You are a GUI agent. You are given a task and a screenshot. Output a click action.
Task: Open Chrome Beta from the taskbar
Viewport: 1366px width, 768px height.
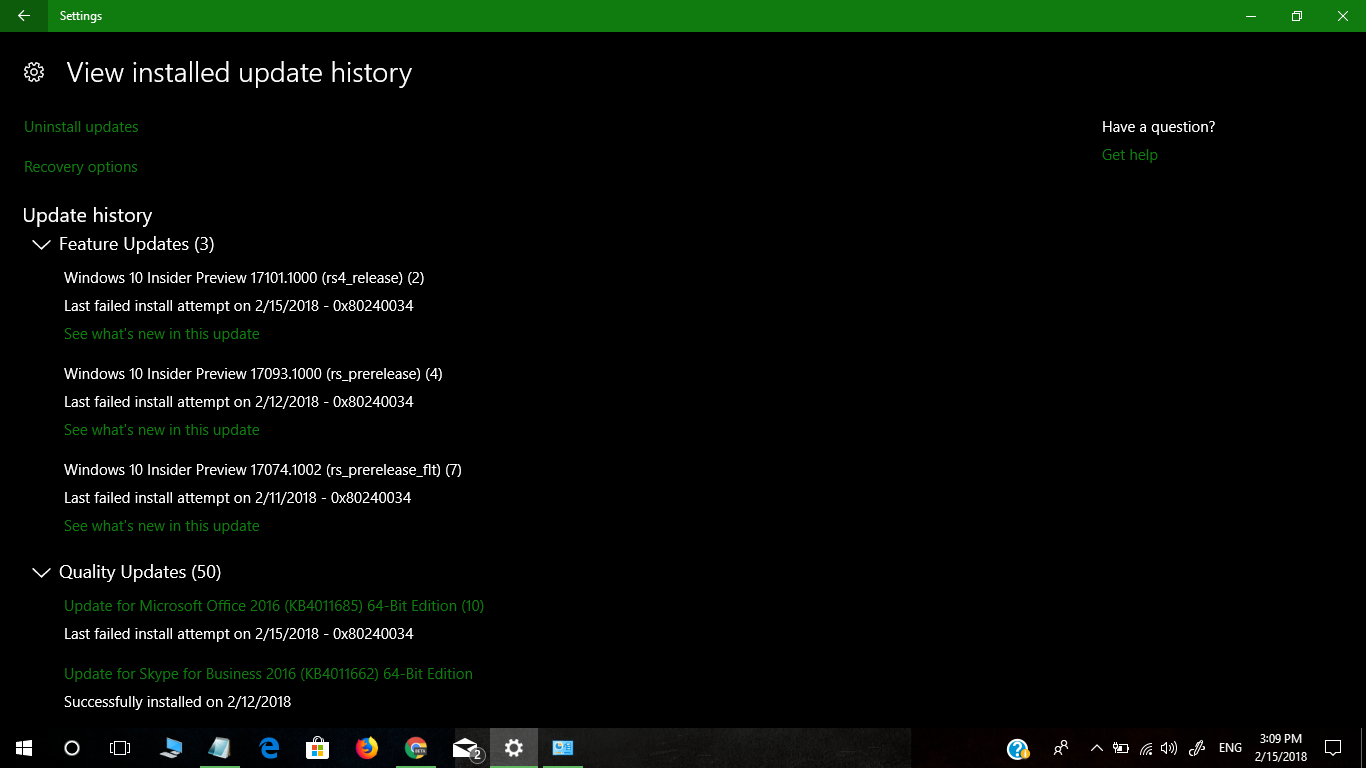416,748
